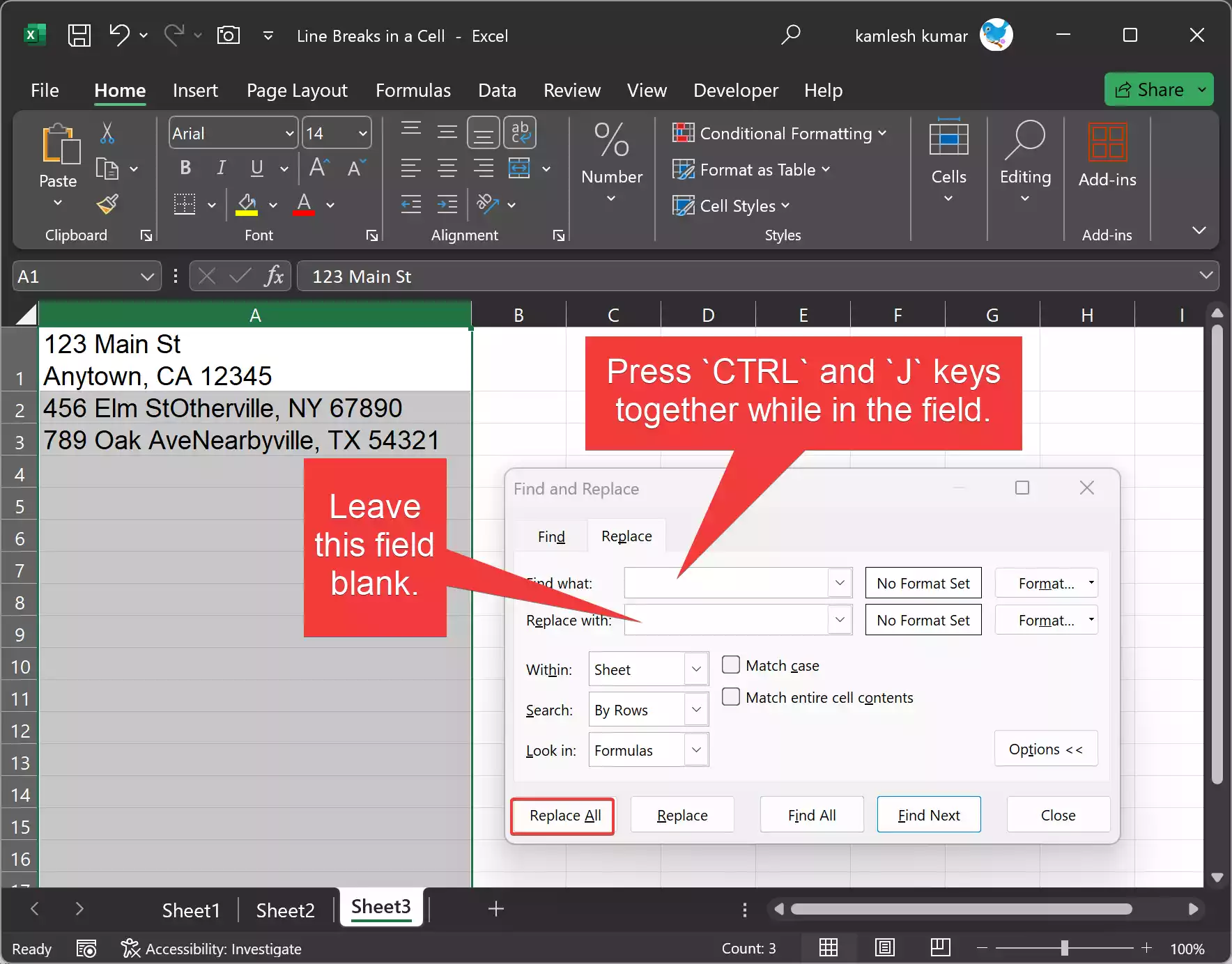The image size is (1232, 964).
Task: Enable the Match case checkbox
Action: coord(731,665)
